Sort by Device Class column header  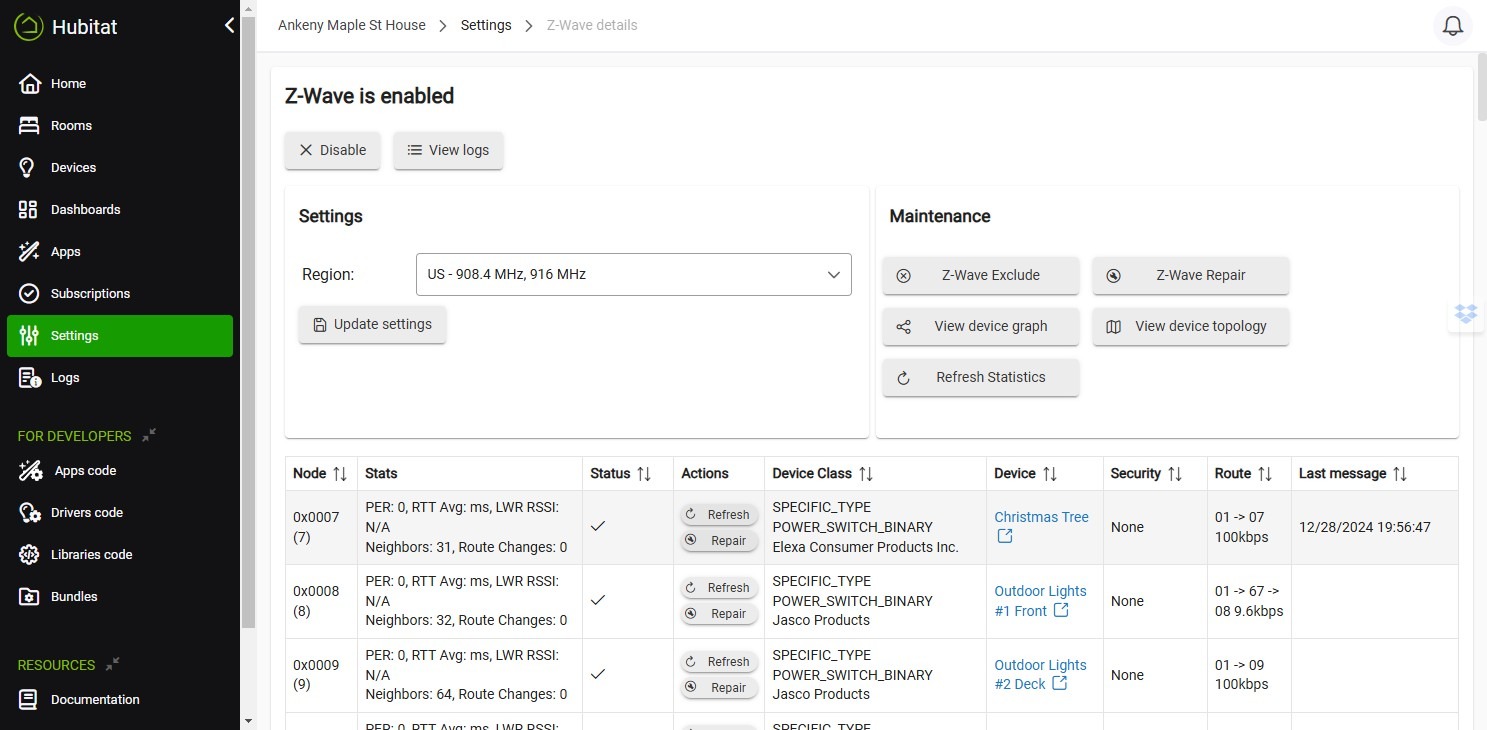click(x=812, y=474)
